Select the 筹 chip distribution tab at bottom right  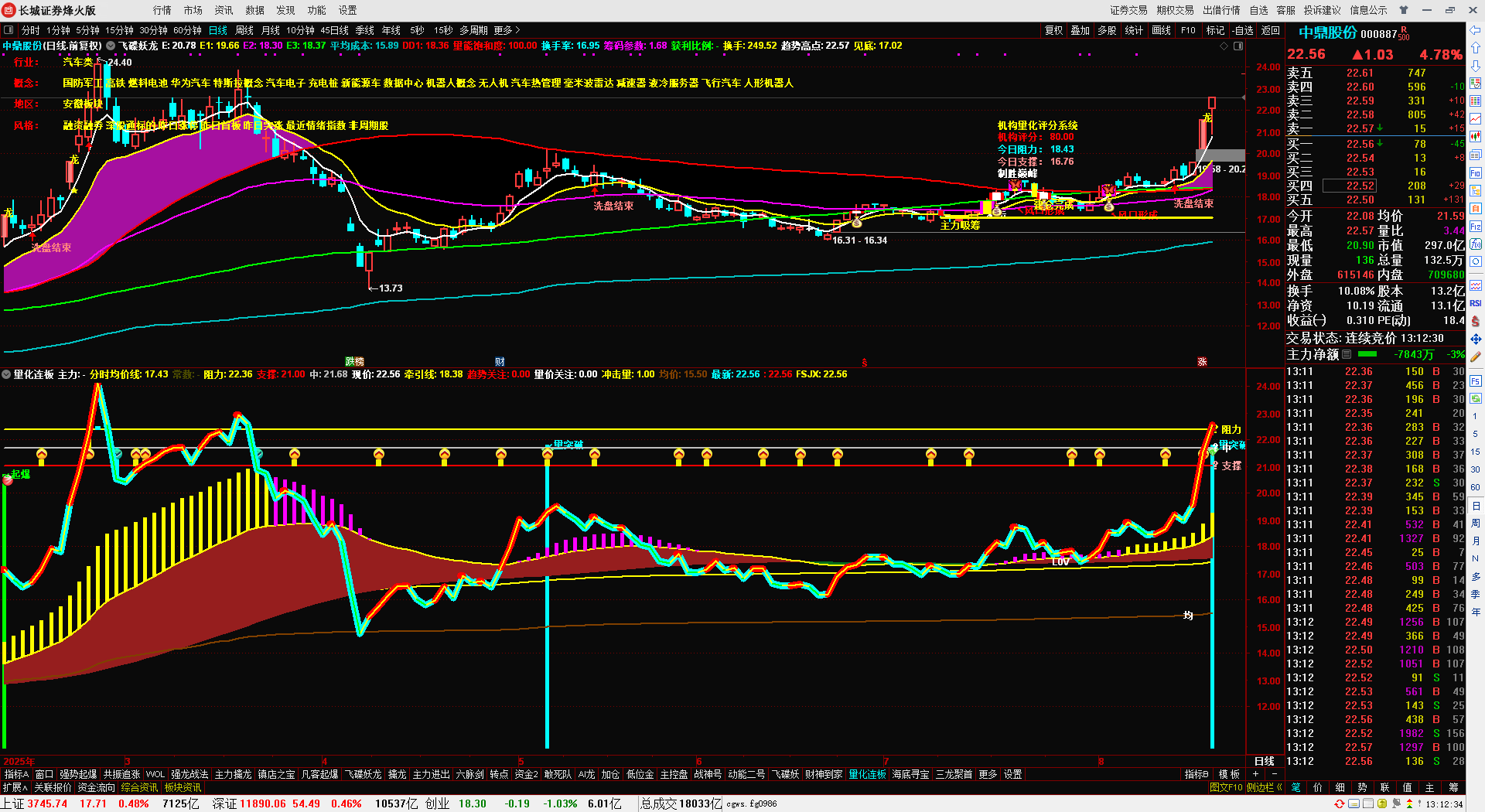pos(1453,787)
